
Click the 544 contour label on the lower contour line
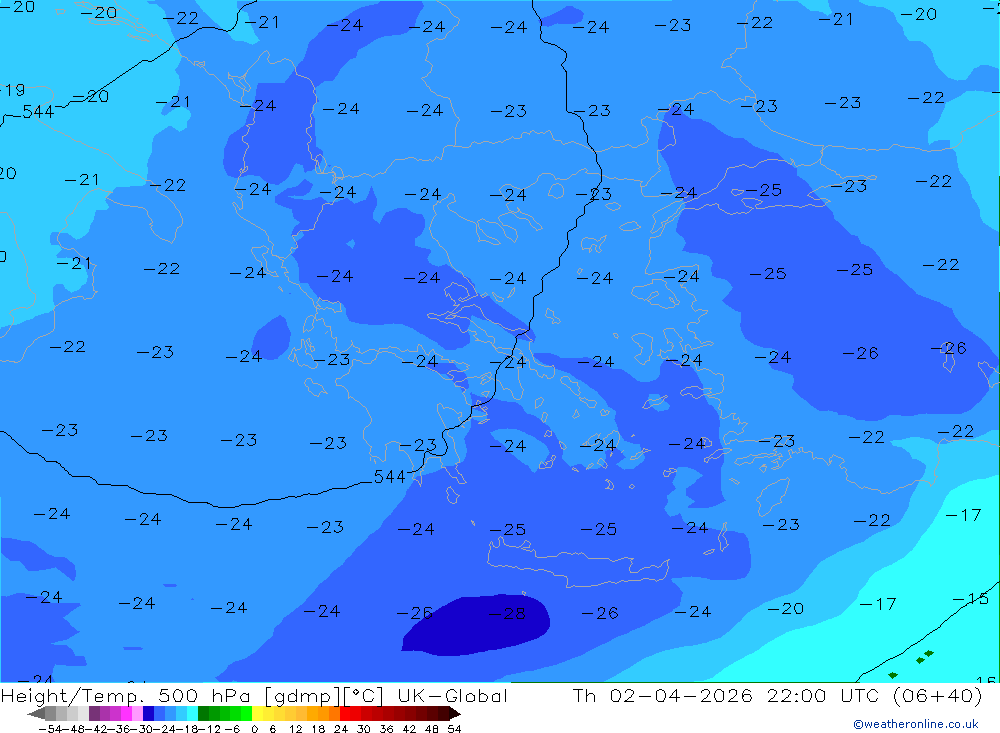(390, 477)
